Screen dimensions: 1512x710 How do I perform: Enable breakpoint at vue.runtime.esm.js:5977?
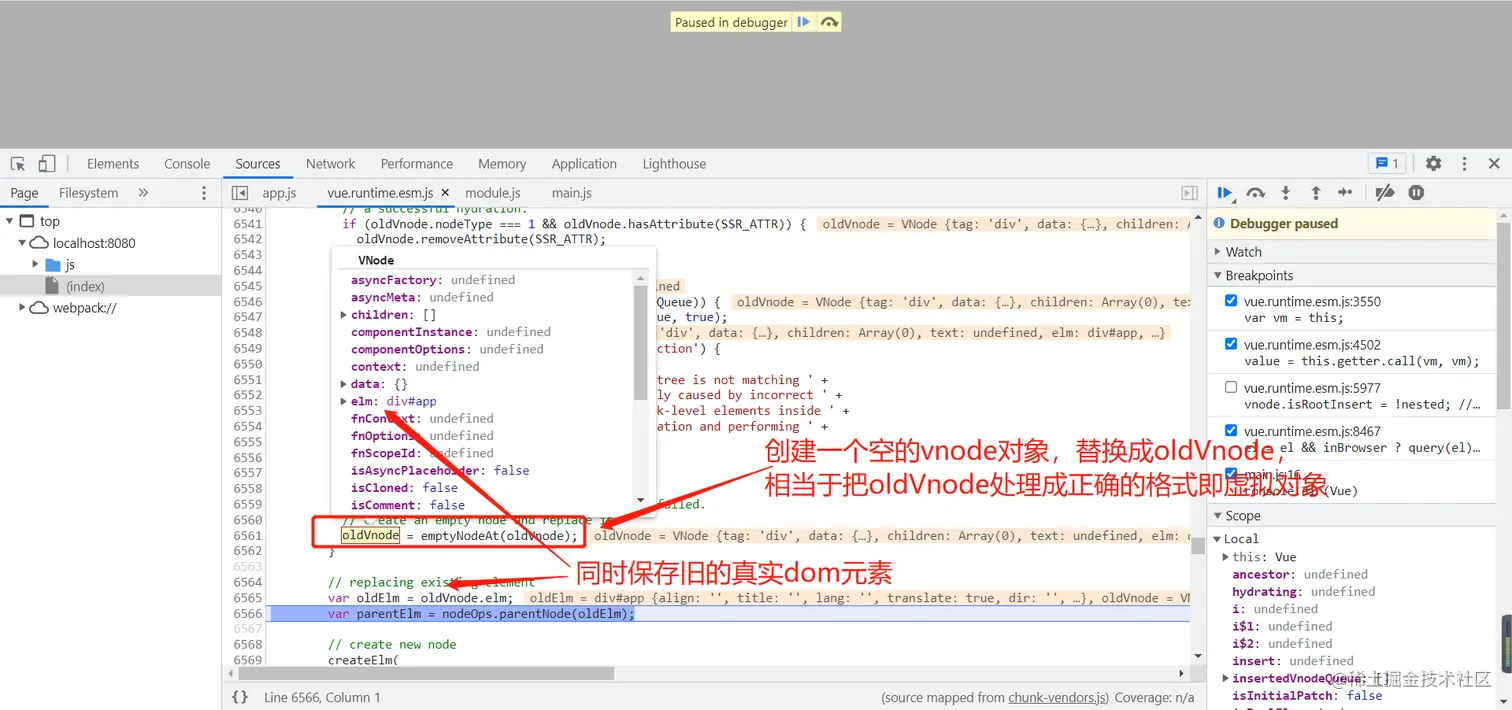coord(1231,387)
